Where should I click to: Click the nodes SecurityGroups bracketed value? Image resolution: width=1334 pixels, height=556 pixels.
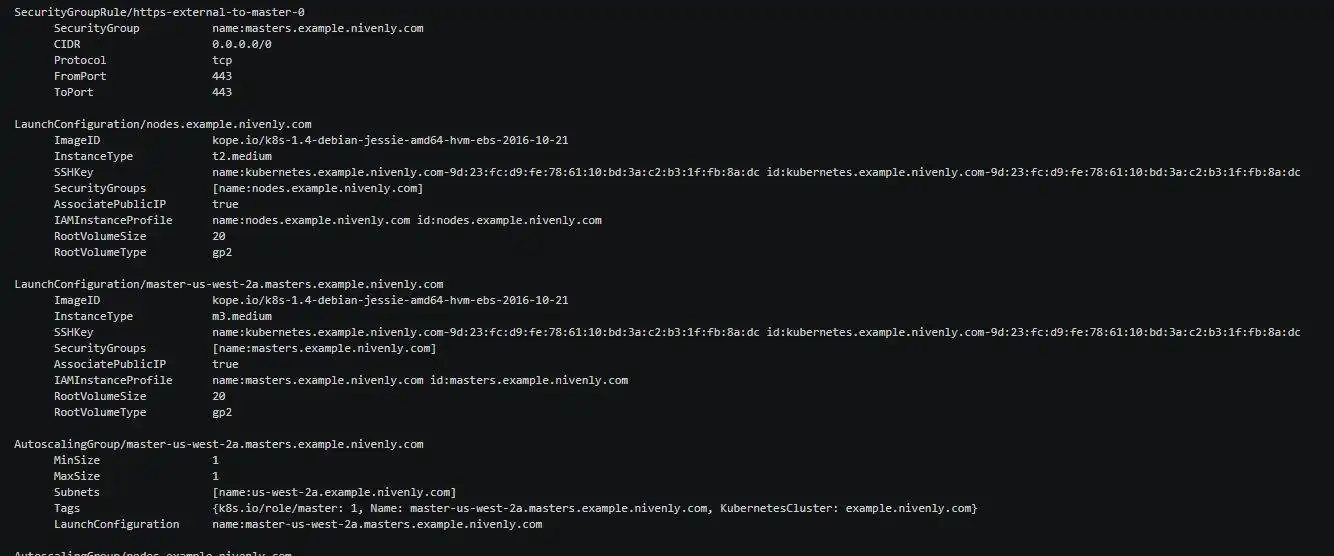(317, 188)
